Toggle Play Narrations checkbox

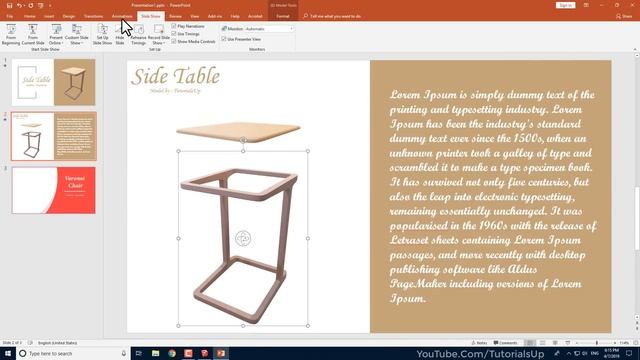(x=173, y=26)
